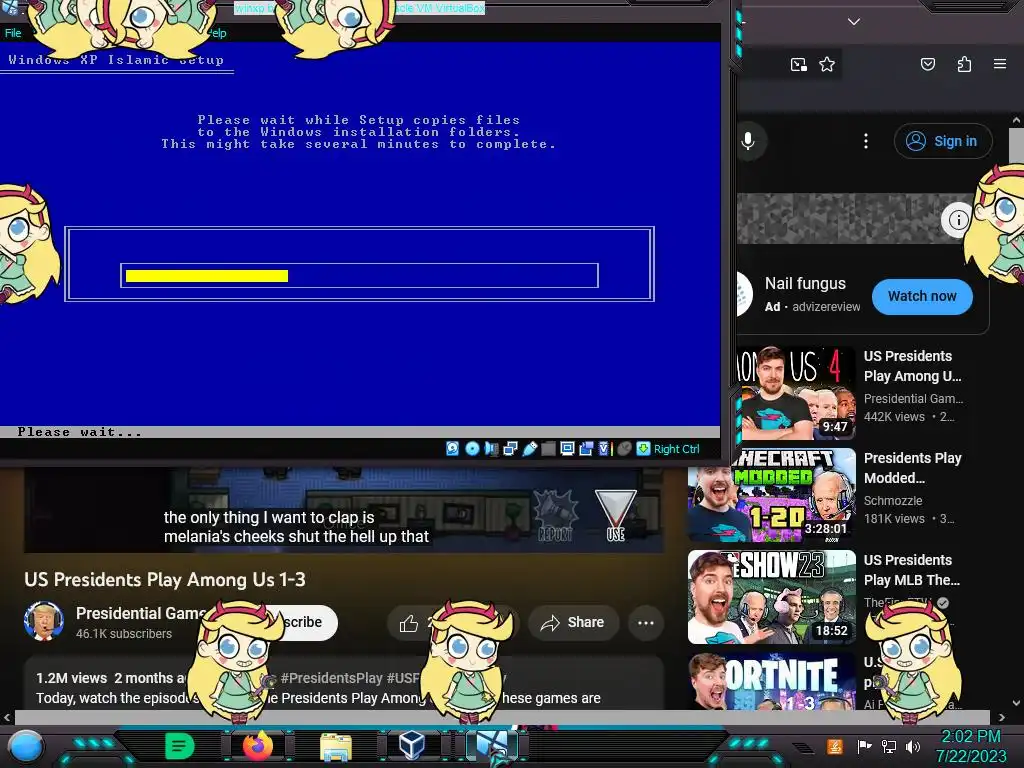Viewport: 1024px width, 768px height.
Task: Open Presidents Play Modded Minecraft video thumbnail
Action: click(x=772, y=495)
